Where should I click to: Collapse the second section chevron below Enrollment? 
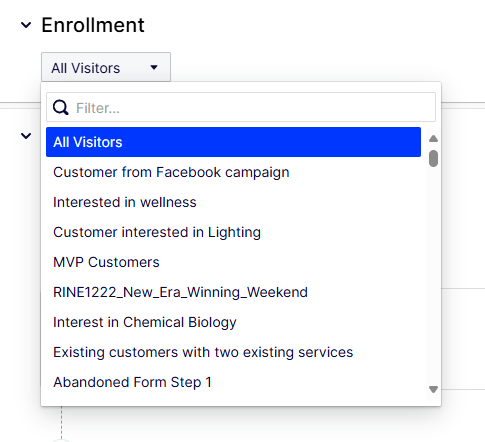point(26,136)
